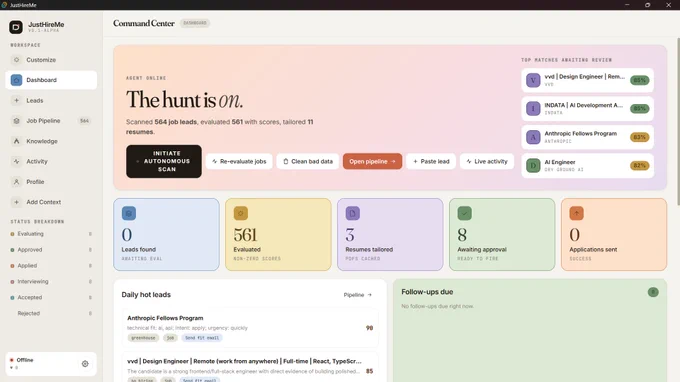Image resolution: width=680 pixels, height=382 pixels.
Task: Click the Activity pulse icon
Action: tap(16, 161)
